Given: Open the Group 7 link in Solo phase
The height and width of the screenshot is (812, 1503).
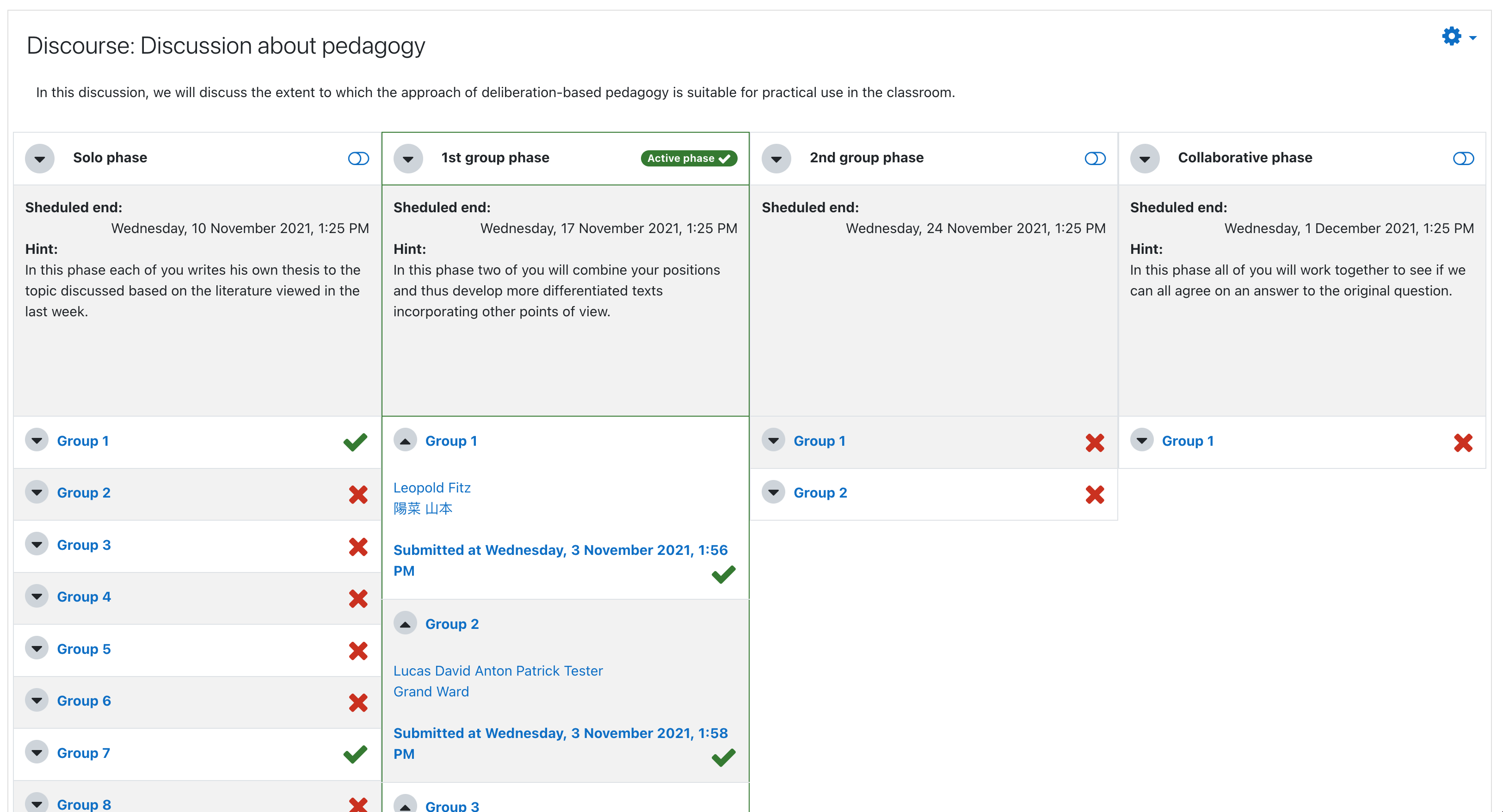Looking at the screenshot, I should tap(83, 753).
